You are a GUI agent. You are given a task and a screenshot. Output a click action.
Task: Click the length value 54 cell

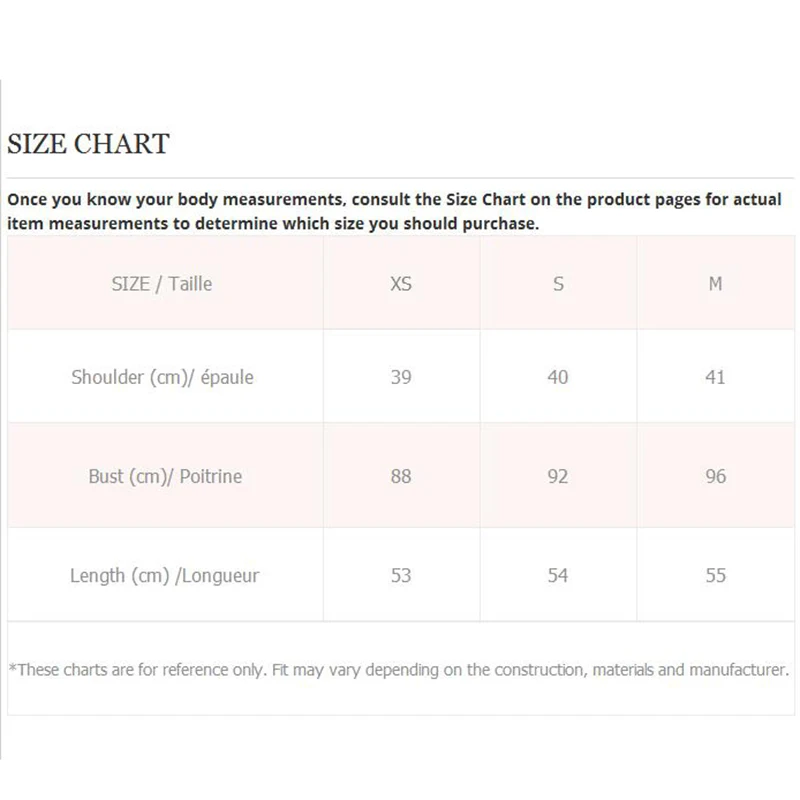tap(558, 575)
